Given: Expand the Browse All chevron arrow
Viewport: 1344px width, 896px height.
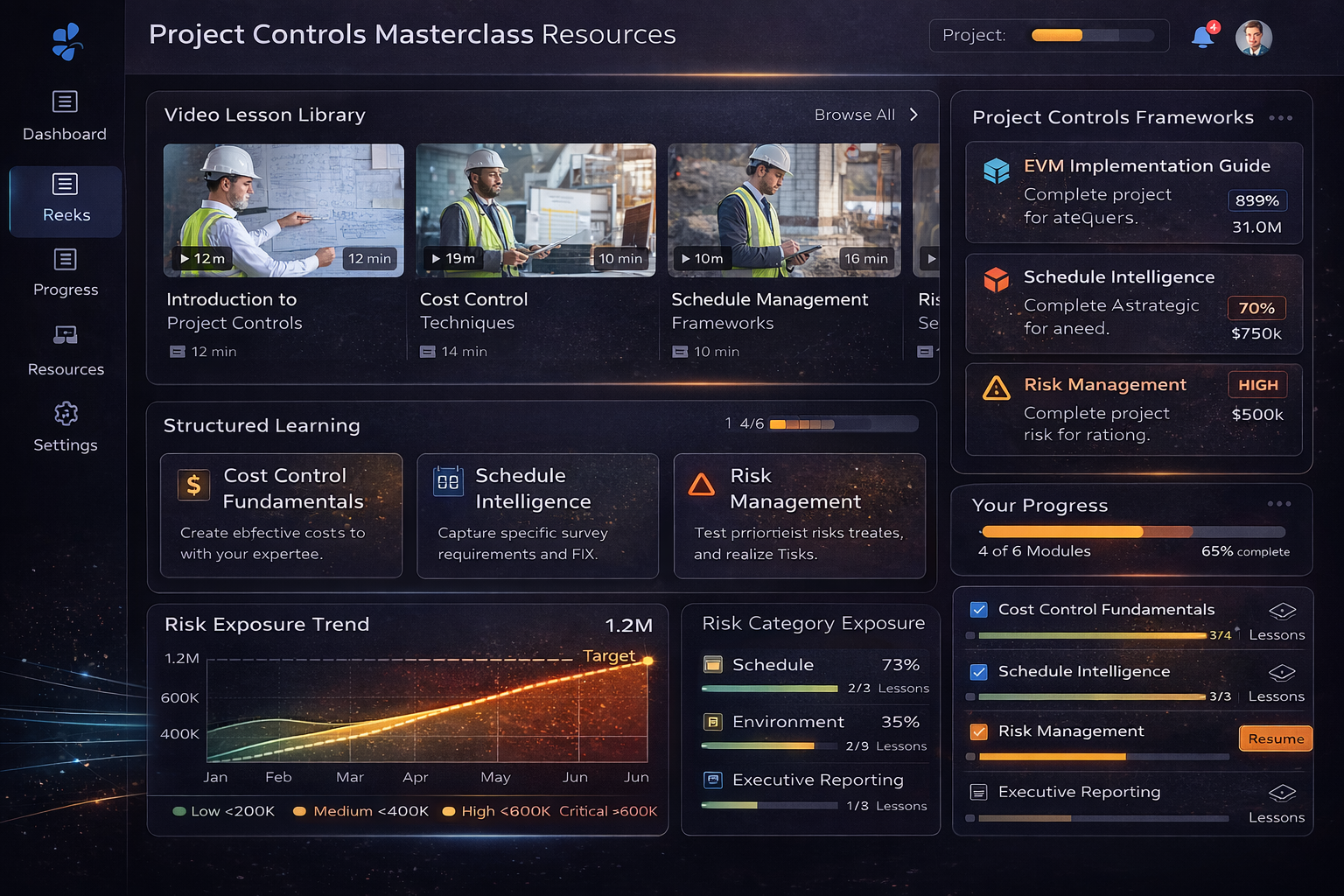Looking at the screenshot, I should 914,115.
